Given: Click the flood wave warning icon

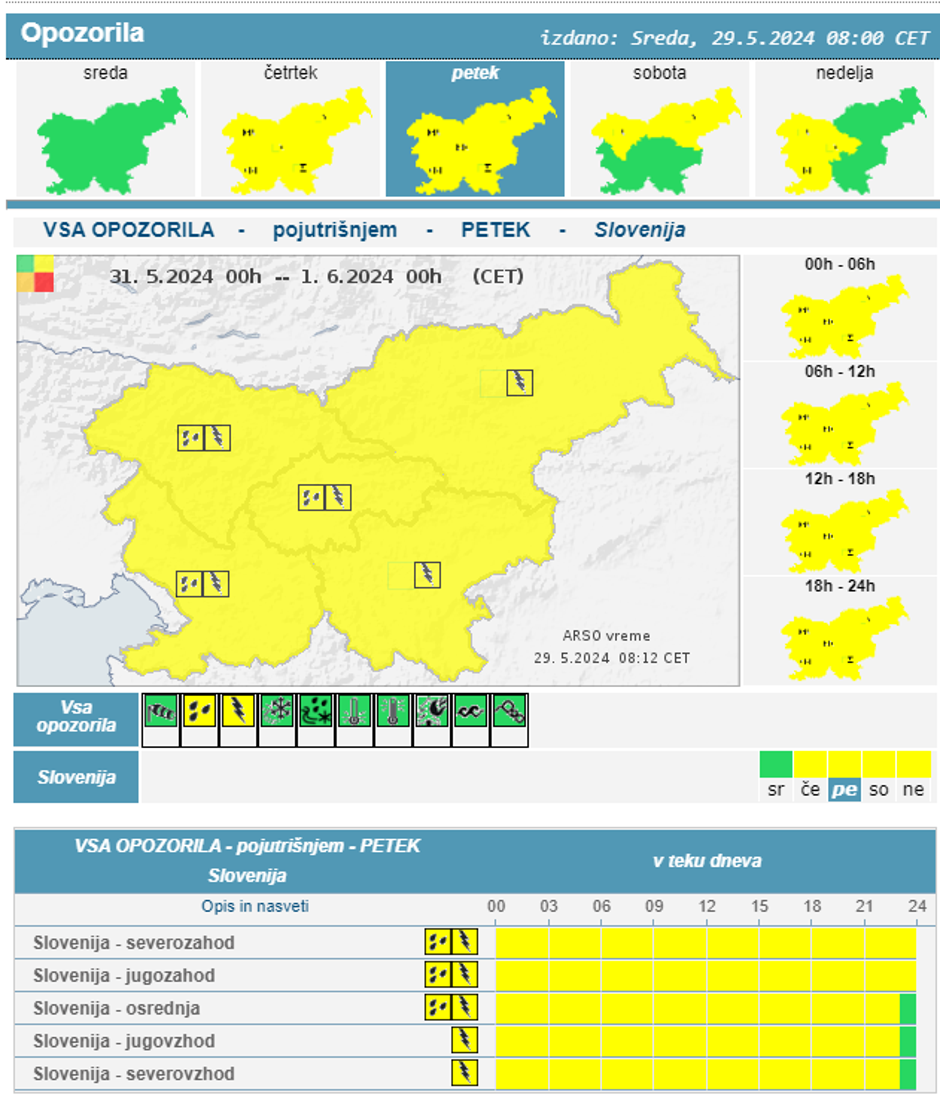Looking at the screenshot, I should tap(471, 712).
